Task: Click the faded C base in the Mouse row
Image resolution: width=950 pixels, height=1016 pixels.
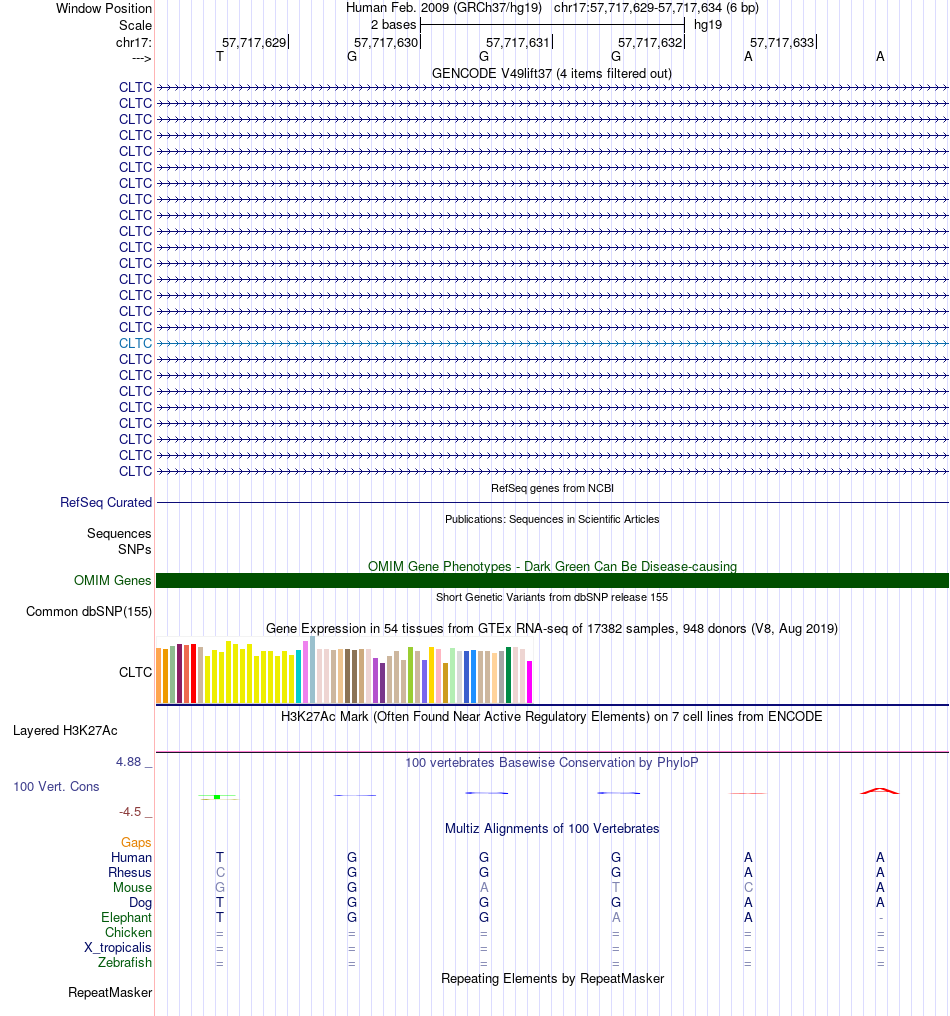Action: tap(748, 887)
